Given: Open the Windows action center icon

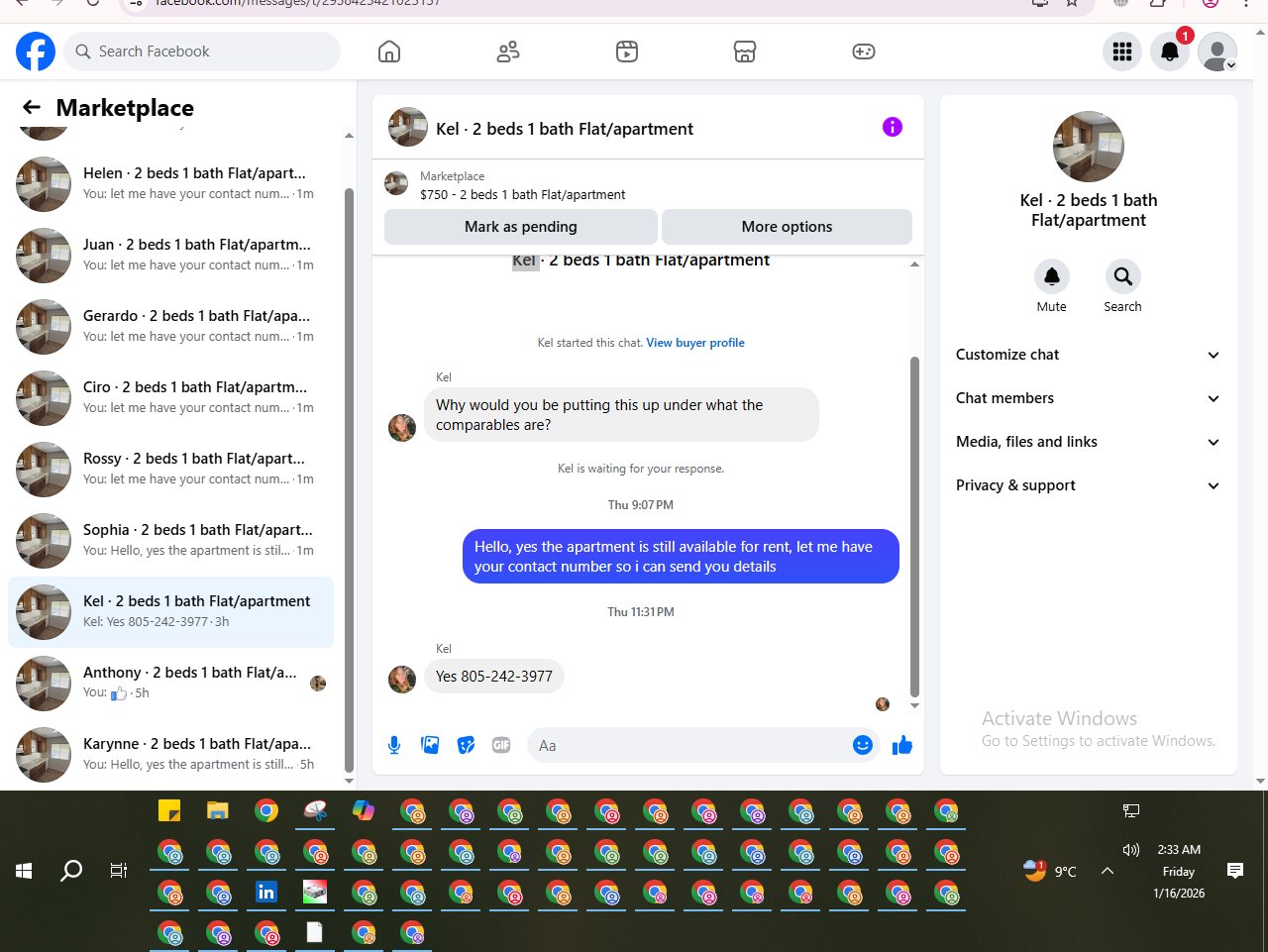Looking at the screenshot, I should point(1235,871).
